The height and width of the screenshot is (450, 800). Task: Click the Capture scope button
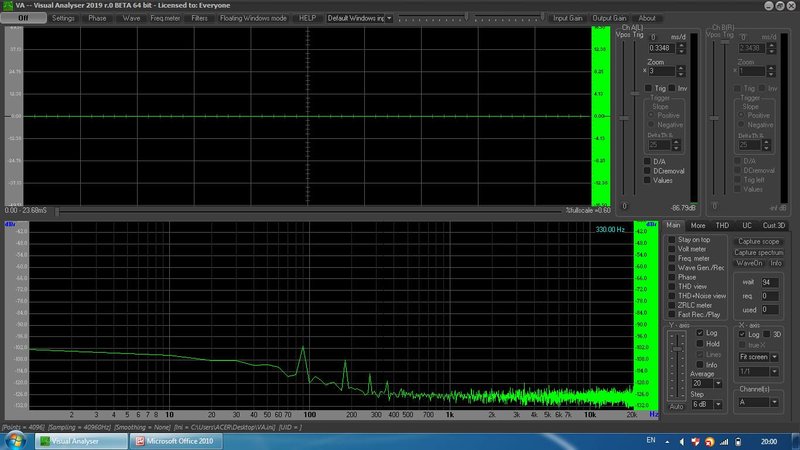coord(759,241)
